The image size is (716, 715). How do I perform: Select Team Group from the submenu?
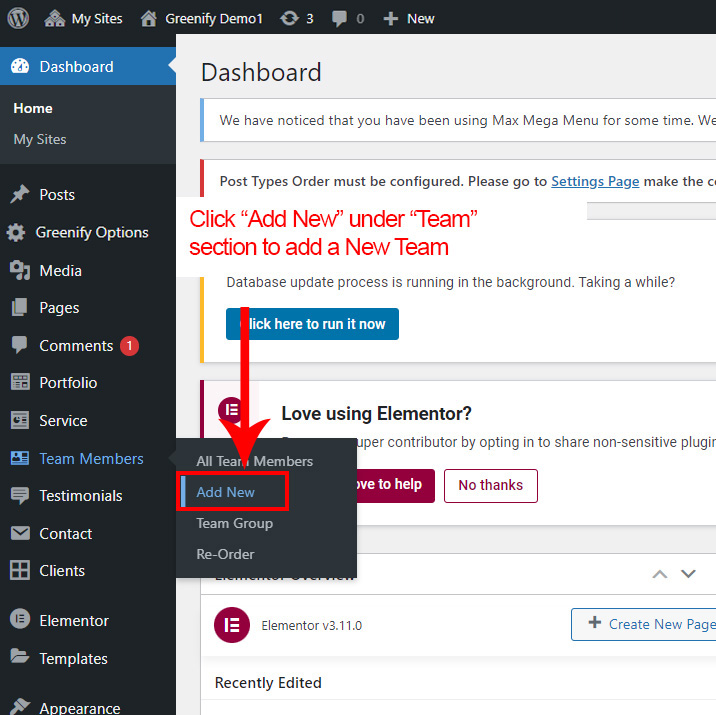click(234, 523)
